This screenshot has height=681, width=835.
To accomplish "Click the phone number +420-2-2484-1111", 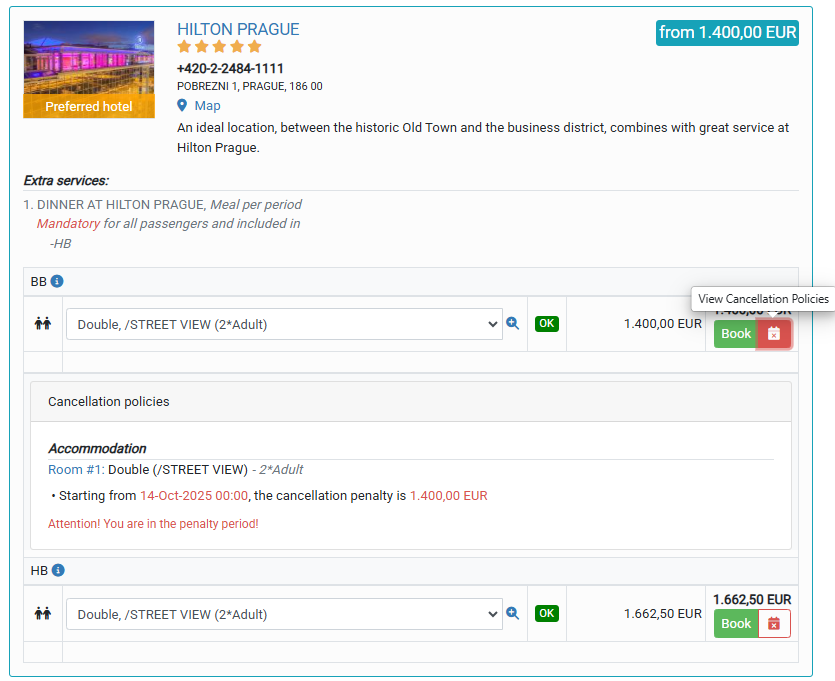I will (230, 68).
